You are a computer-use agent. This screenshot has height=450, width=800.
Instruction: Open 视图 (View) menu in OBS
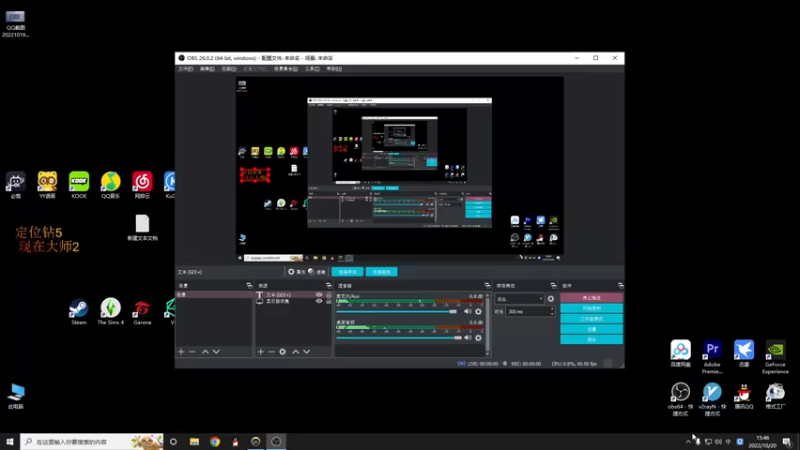point(229,69)
